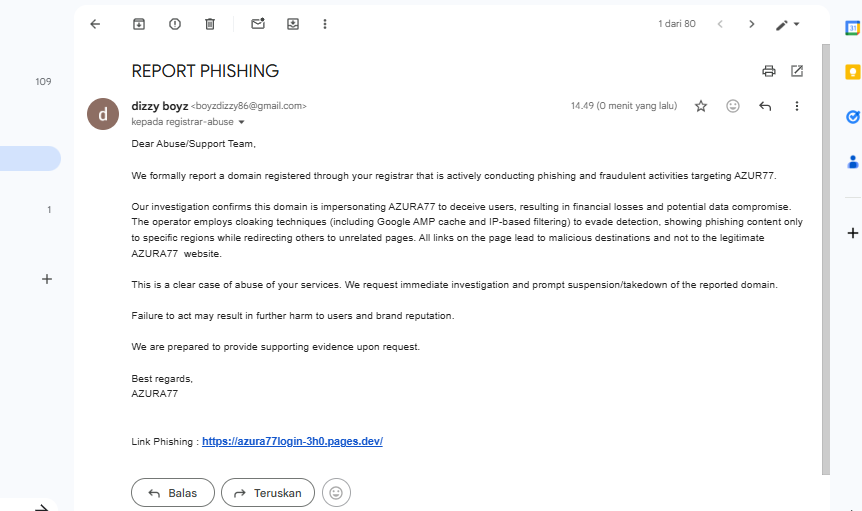Open more actions menu in top toolbar
862x511 pixels.
pyautogui.click(x=325, y=24)
